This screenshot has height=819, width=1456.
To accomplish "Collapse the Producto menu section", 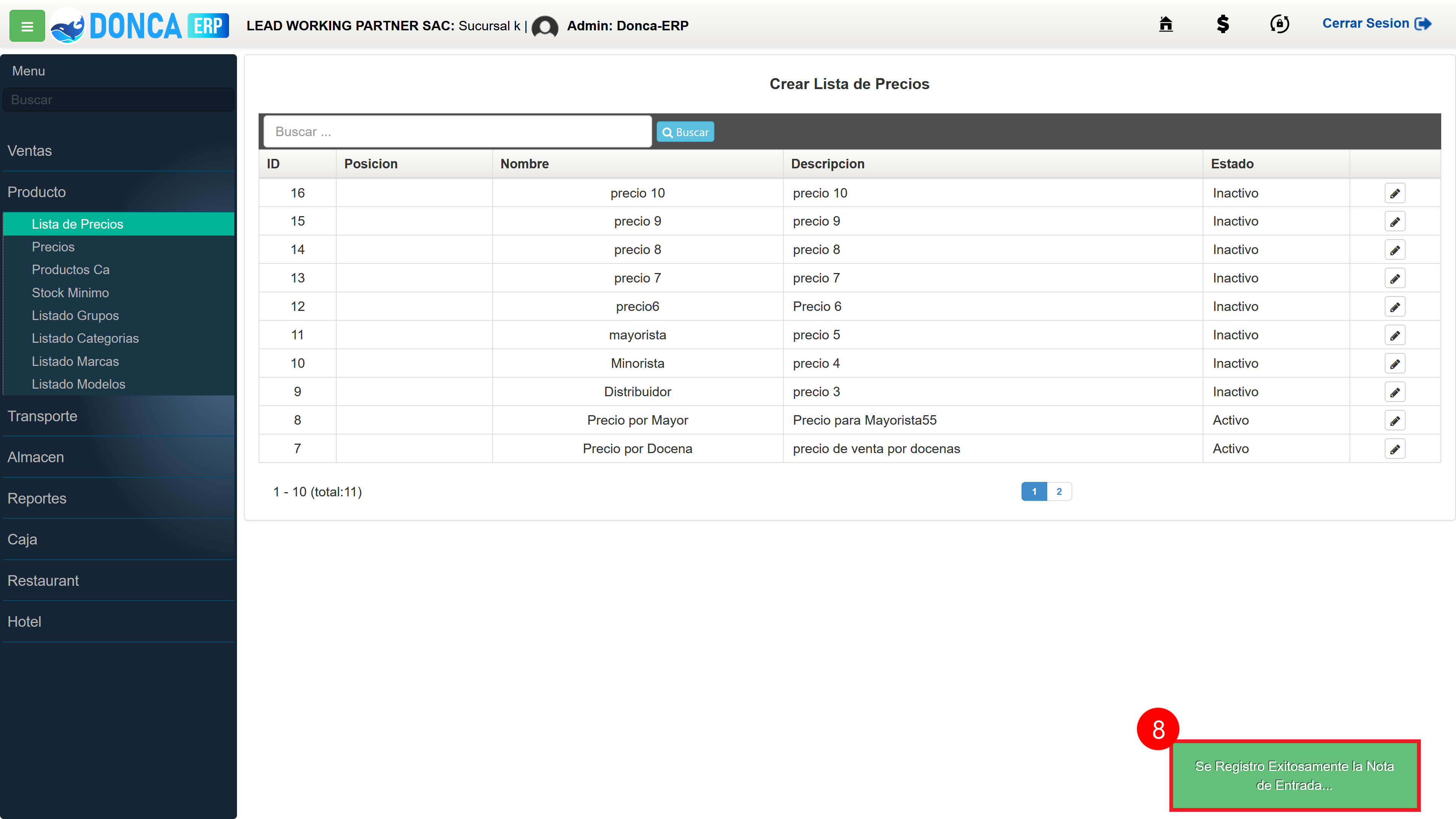I will pyautogui.click(x=118, y=192).
